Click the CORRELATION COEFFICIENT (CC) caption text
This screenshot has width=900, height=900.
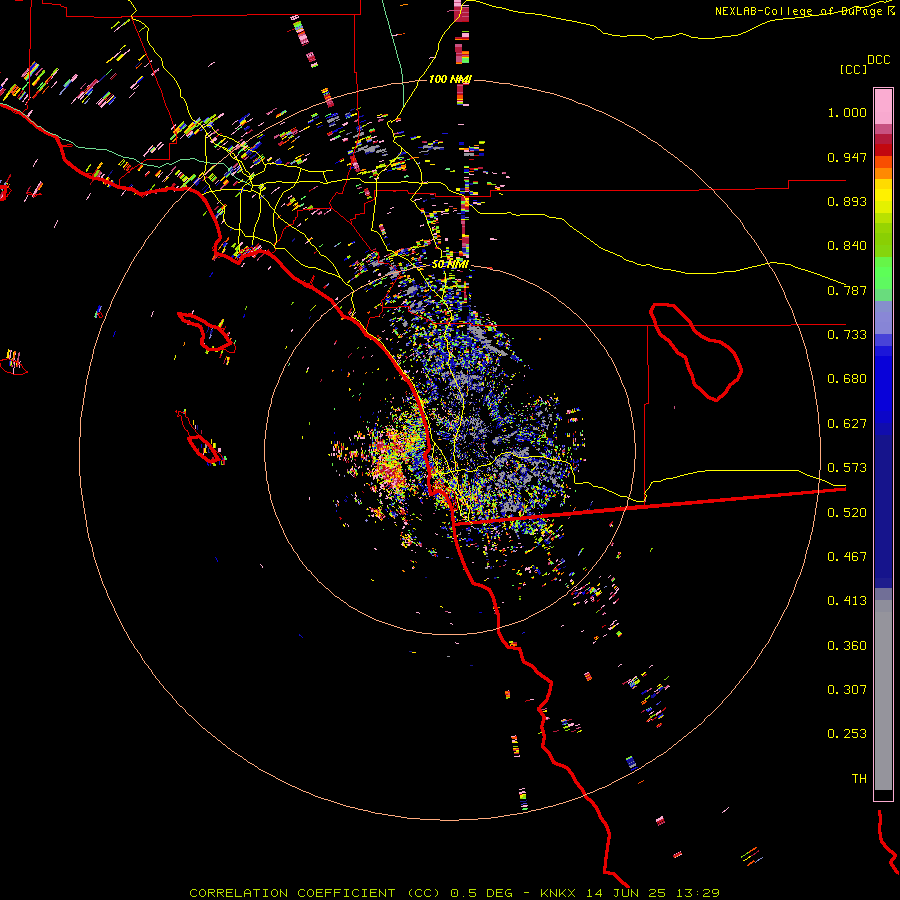(315, 893)
